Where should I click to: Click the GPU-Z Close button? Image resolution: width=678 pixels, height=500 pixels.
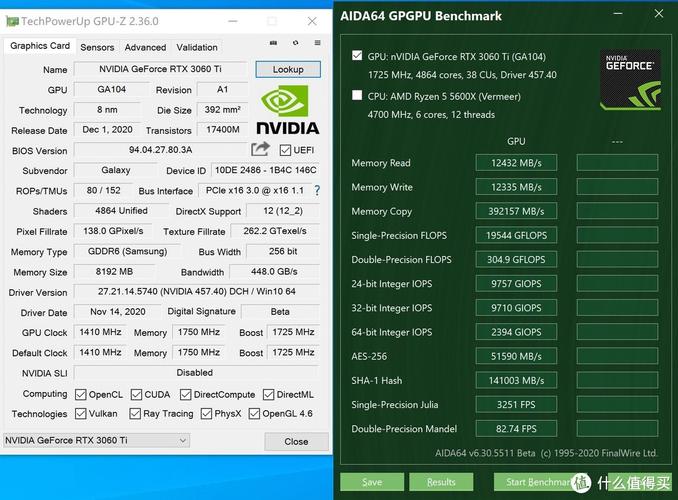[x=296, y=442]
